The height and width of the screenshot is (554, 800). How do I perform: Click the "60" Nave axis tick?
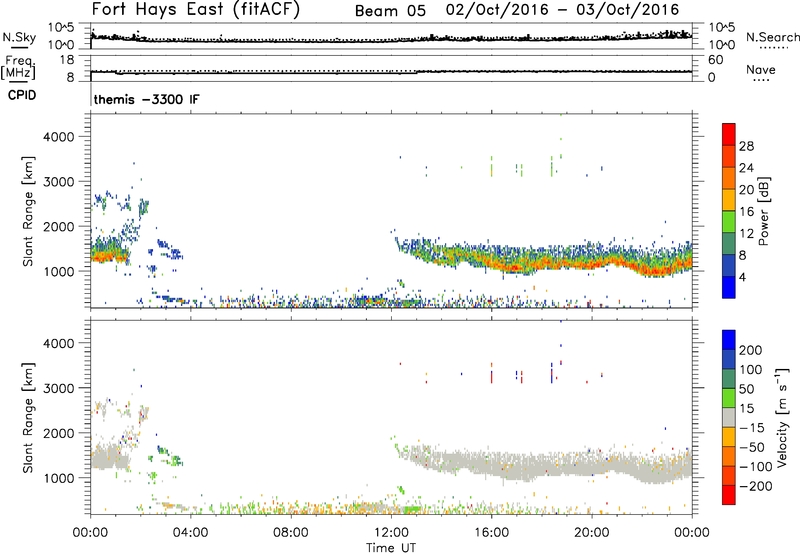coord(715,60)
